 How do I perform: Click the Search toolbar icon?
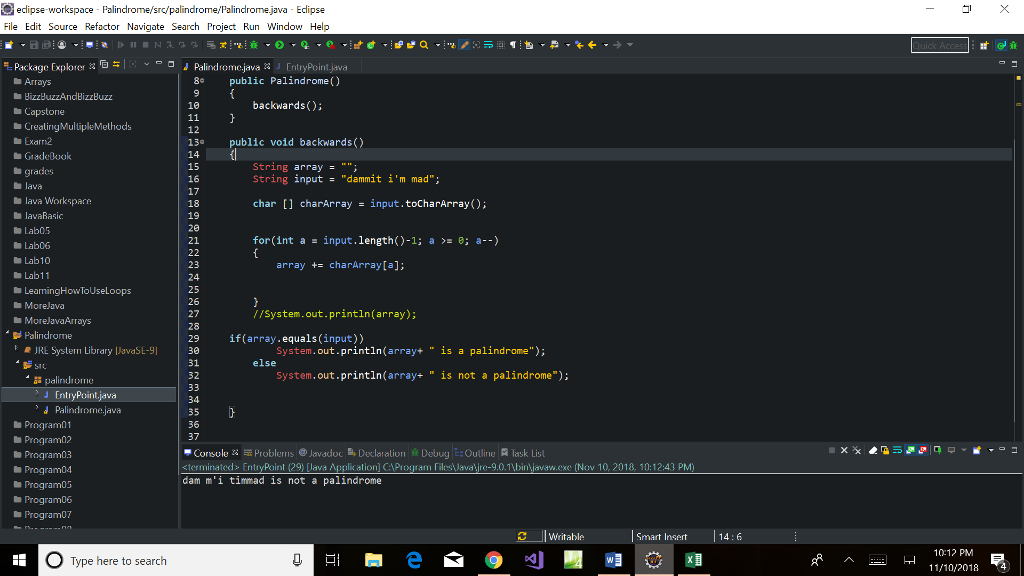pos(424,45)
